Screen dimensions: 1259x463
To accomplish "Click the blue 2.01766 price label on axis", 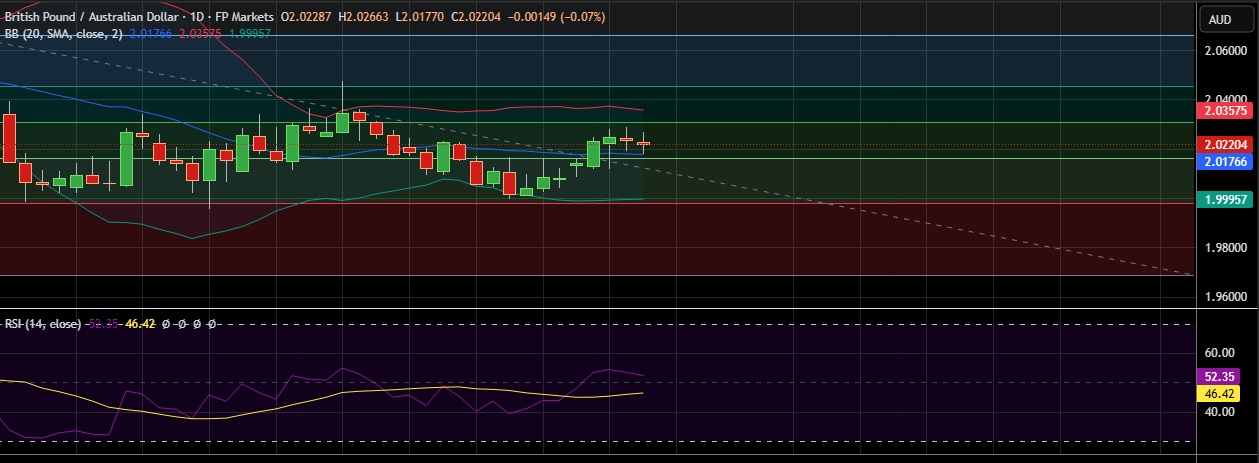I will (1225, 161).
